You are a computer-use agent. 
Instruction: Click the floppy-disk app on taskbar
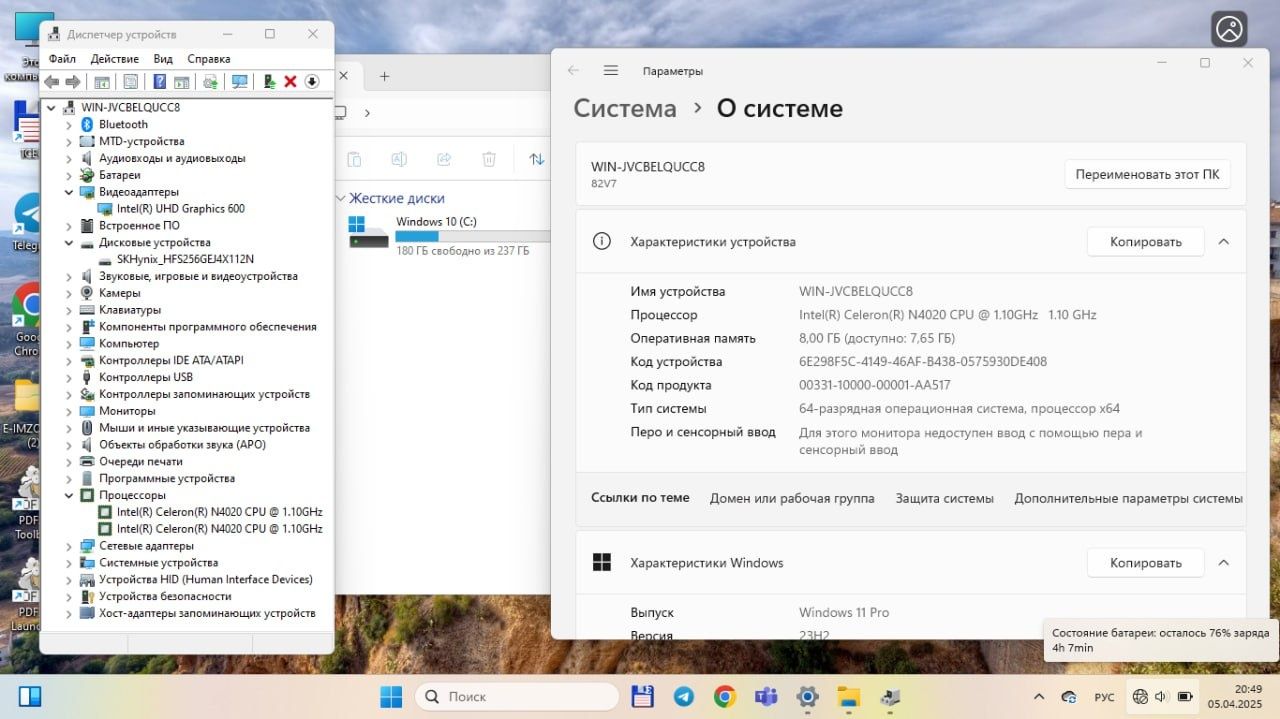[643, 696]
